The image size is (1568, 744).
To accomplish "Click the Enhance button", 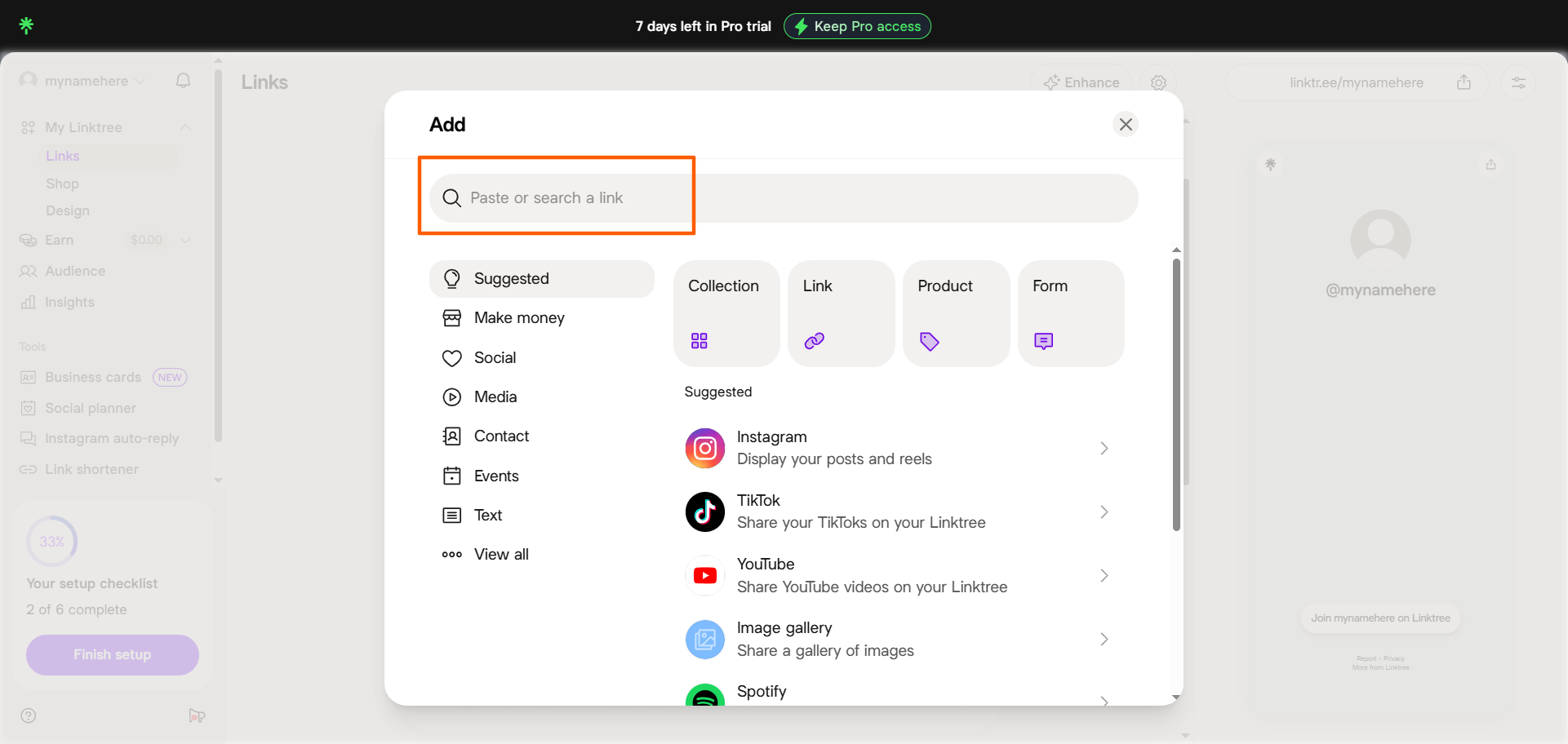I will click(x=1082, y=82).
